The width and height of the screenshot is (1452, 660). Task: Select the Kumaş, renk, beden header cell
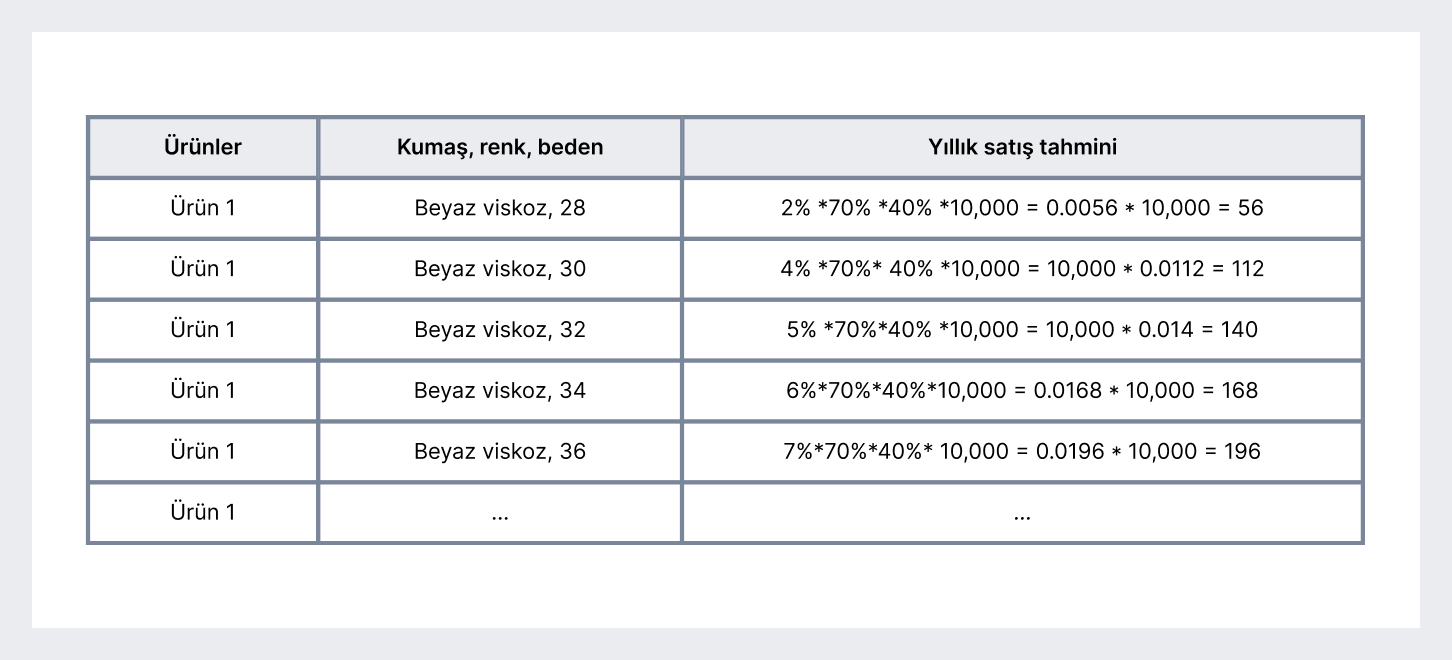point(500,148)
